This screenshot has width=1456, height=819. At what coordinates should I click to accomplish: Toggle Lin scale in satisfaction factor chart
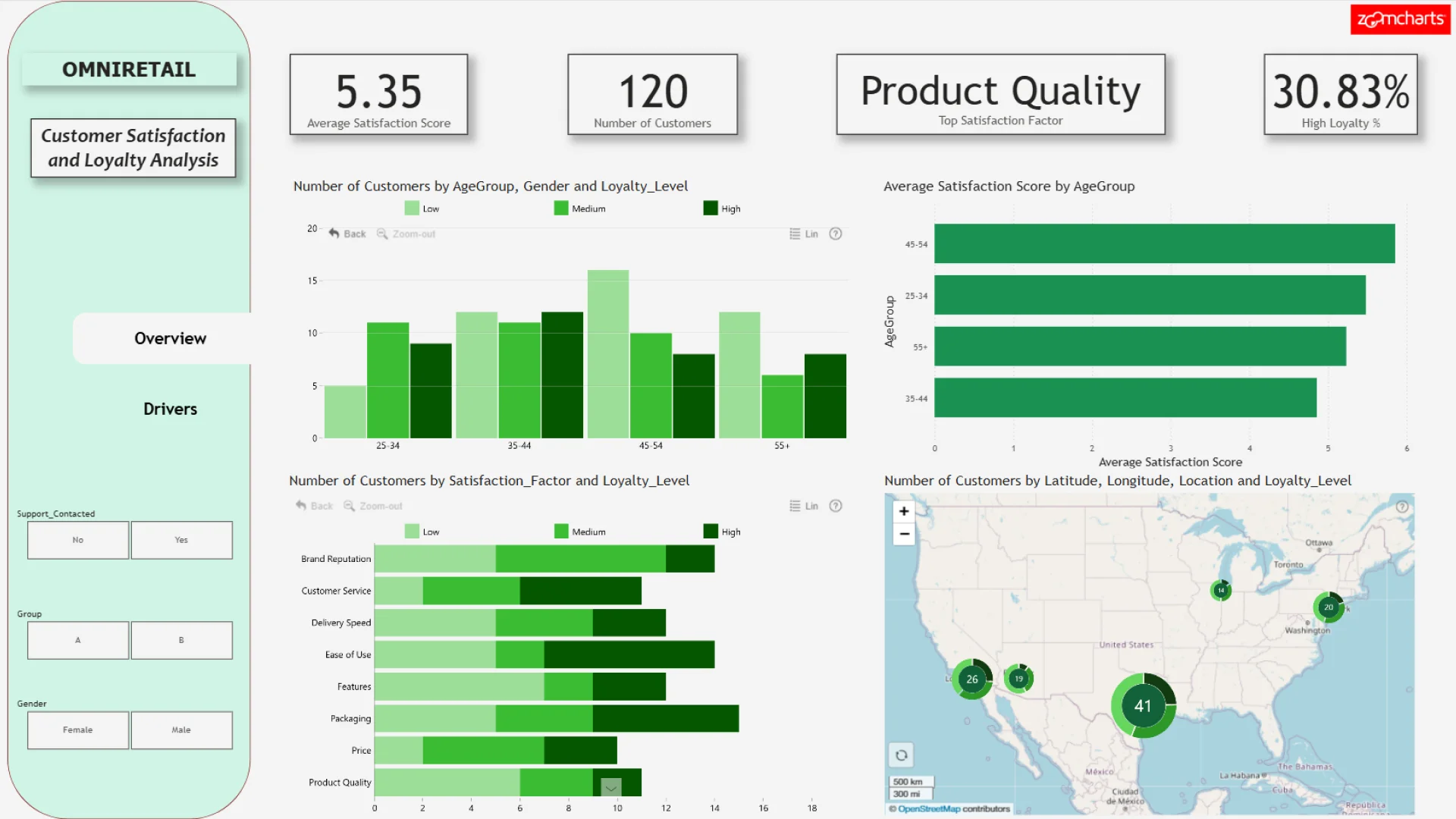(x=804, y=506)
